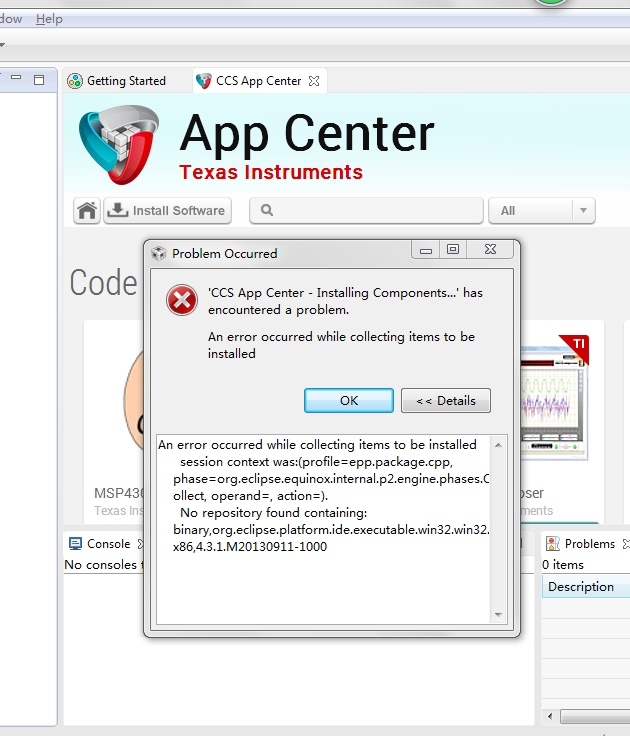This screenshot has height=736, width=630.
Task: Click the Console monitor icon
Action: pyautogui.click(x=75, y=544)
